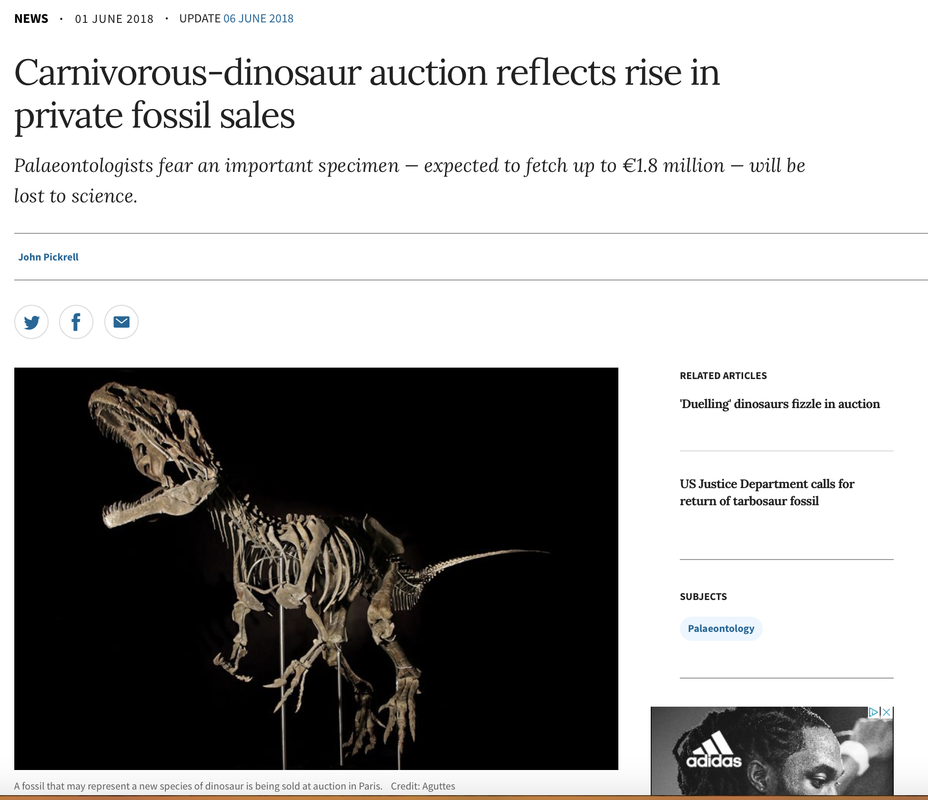
Task: Click the dinosaur skeleton photo
Action: [x=316, y=568]
